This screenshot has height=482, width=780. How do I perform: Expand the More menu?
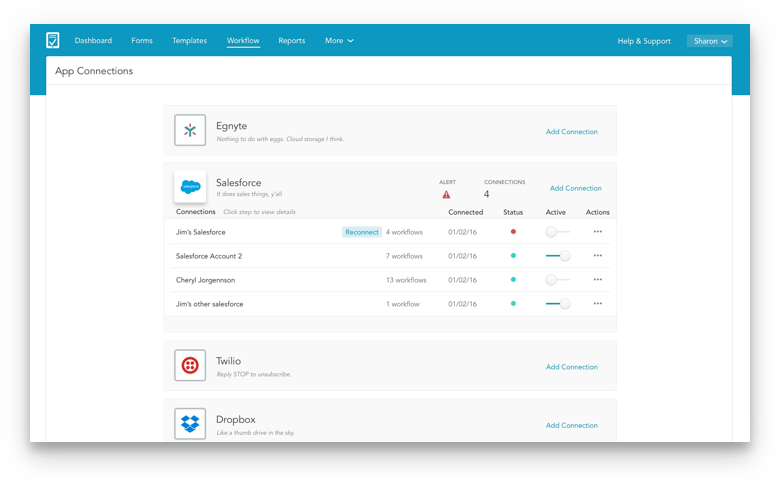(x=339, y=41)
